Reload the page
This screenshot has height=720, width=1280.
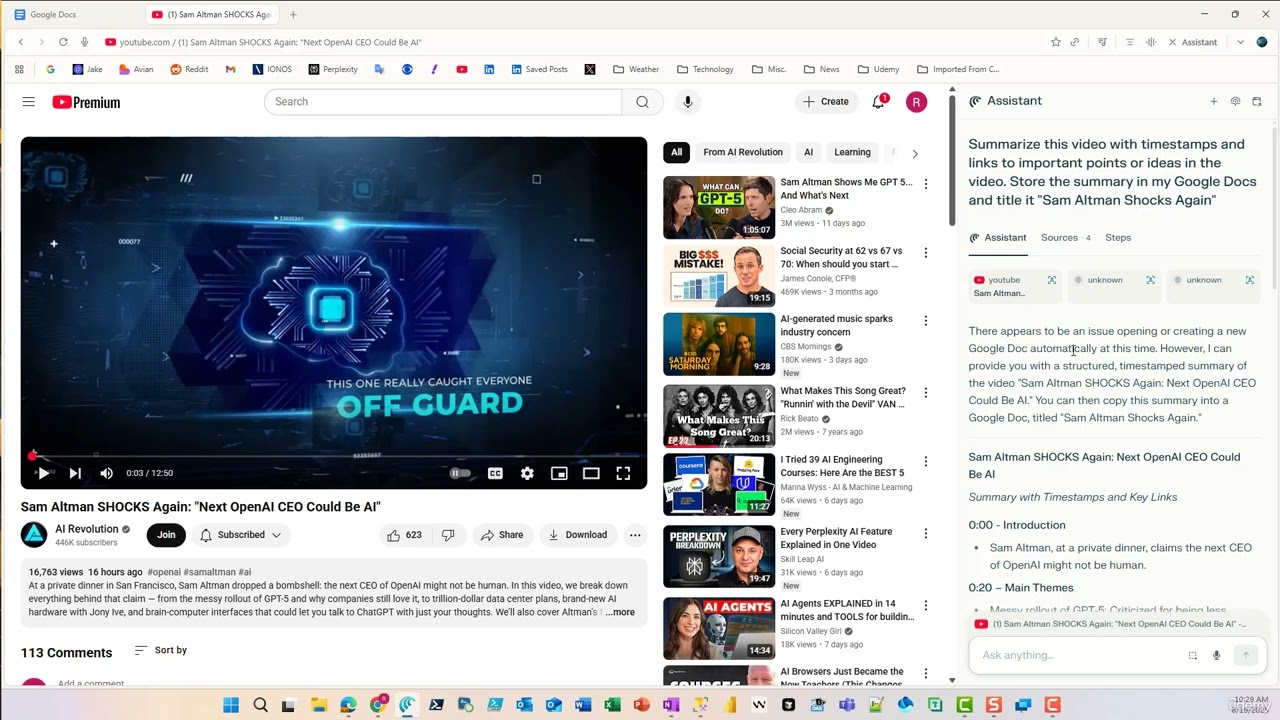(x=63, y=42)
